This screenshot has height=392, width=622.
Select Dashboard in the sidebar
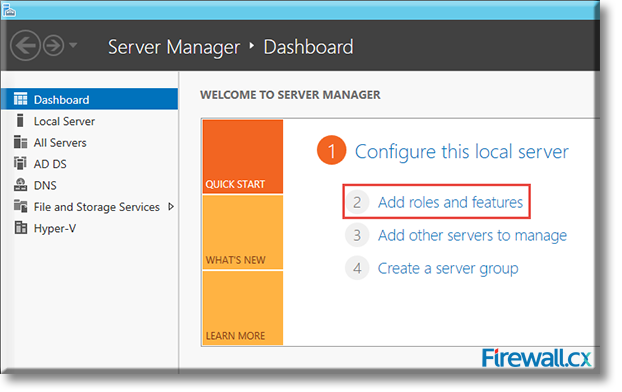90,99
